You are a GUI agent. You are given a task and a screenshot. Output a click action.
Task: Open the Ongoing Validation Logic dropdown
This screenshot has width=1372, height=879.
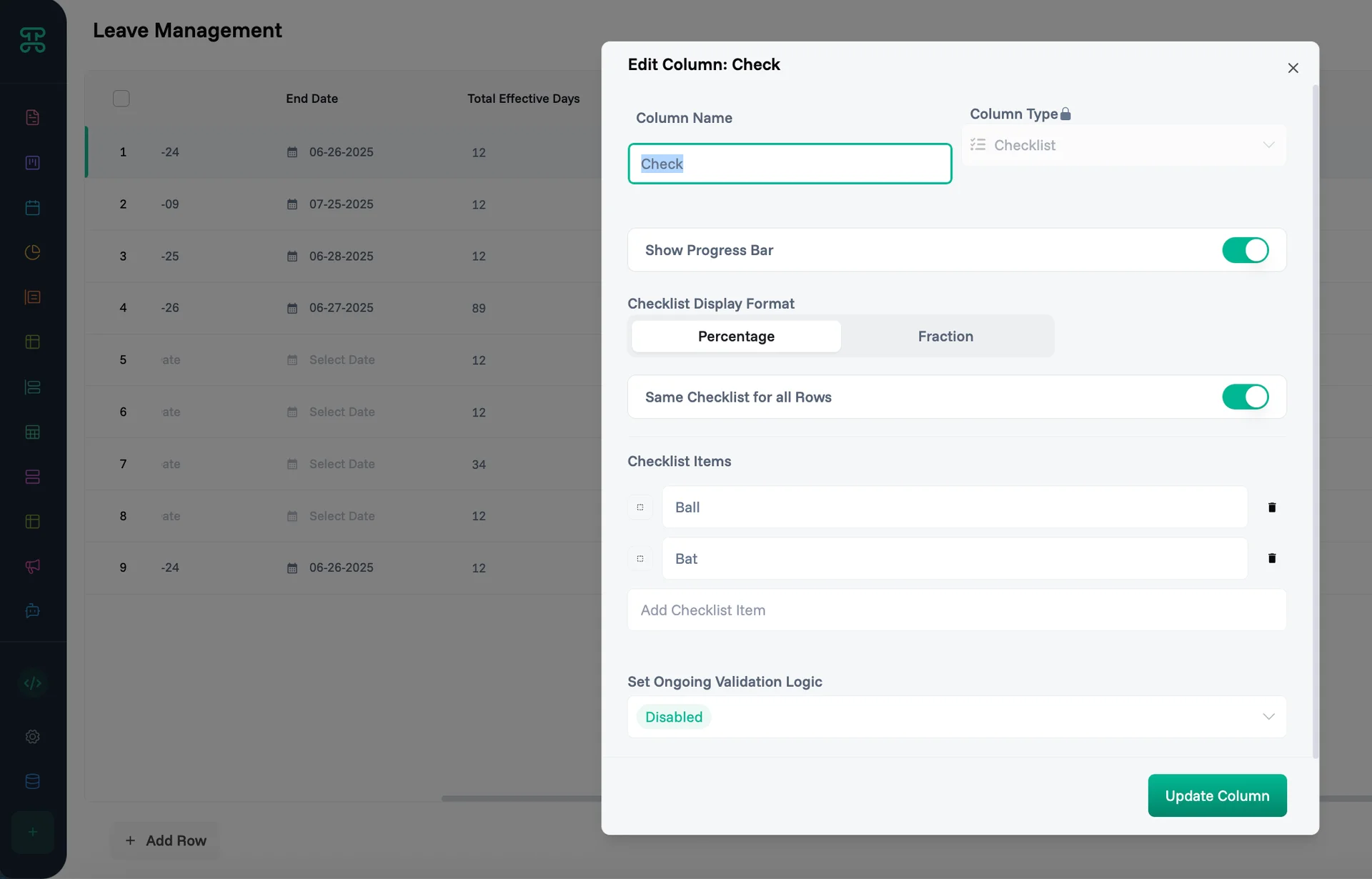click(956, 717)
